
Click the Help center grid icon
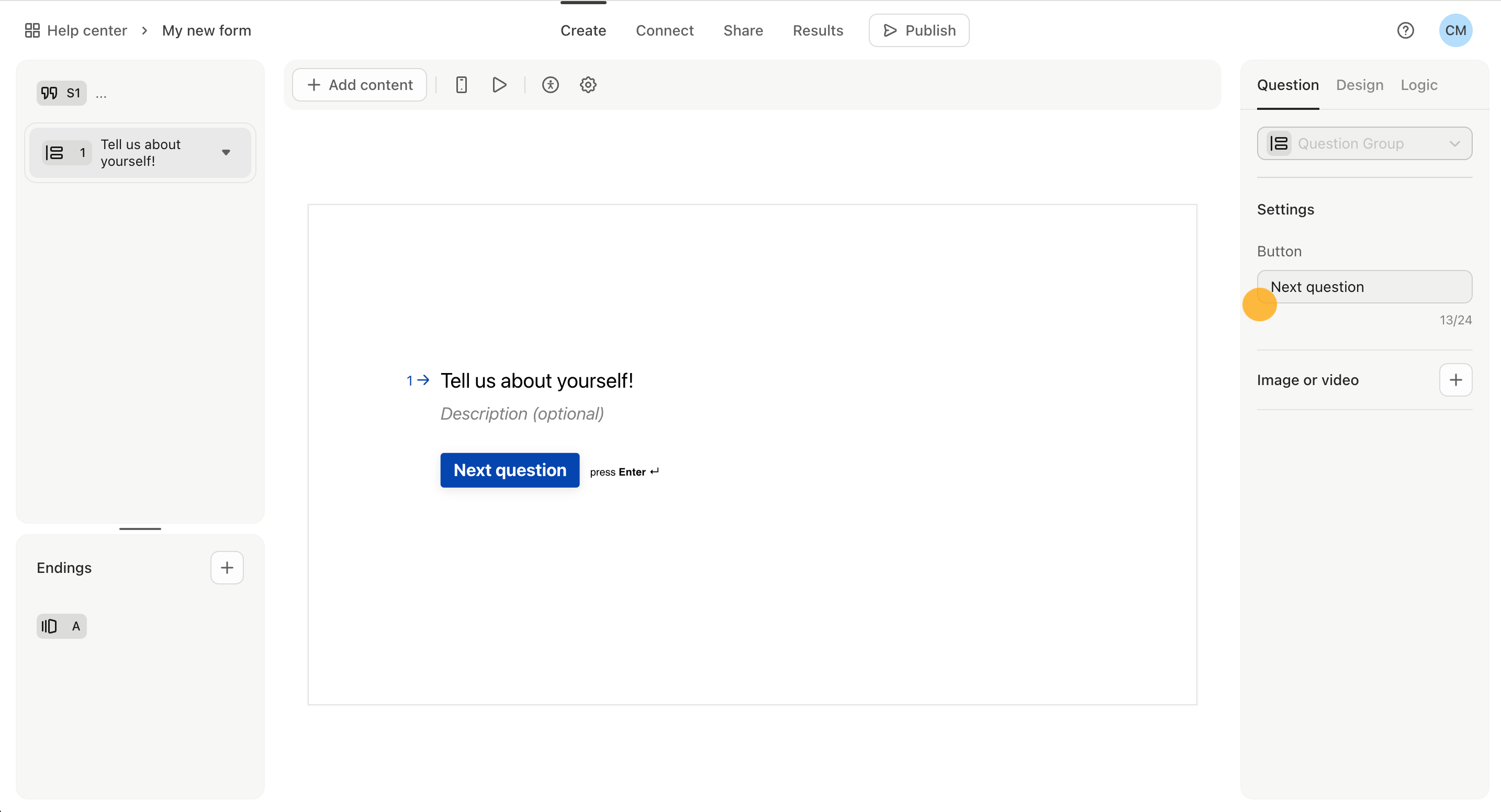tap(32, 30)
